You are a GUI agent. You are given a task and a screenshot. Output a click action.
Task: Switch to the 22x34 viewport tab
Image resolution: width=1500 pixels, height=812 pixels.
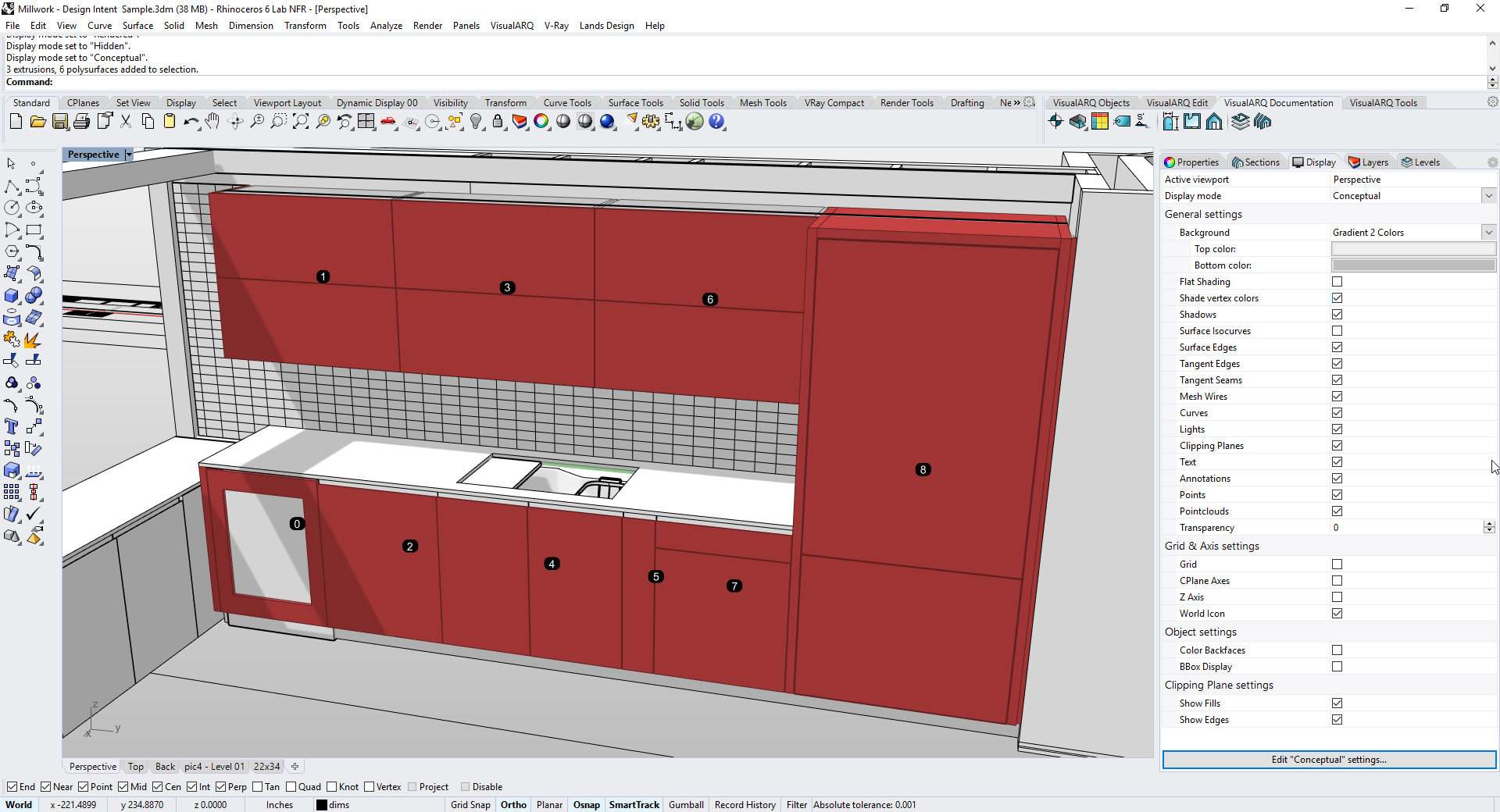266,767
